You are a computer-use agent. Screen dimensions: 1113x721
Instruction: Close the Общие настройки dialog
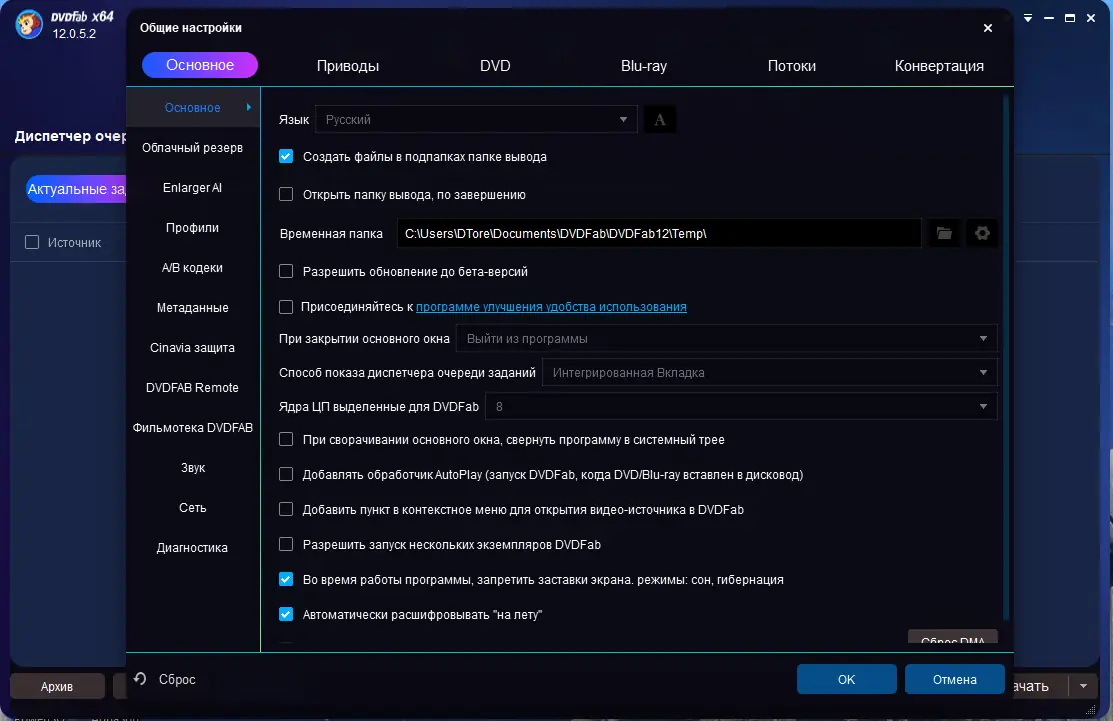coord(987,28)
